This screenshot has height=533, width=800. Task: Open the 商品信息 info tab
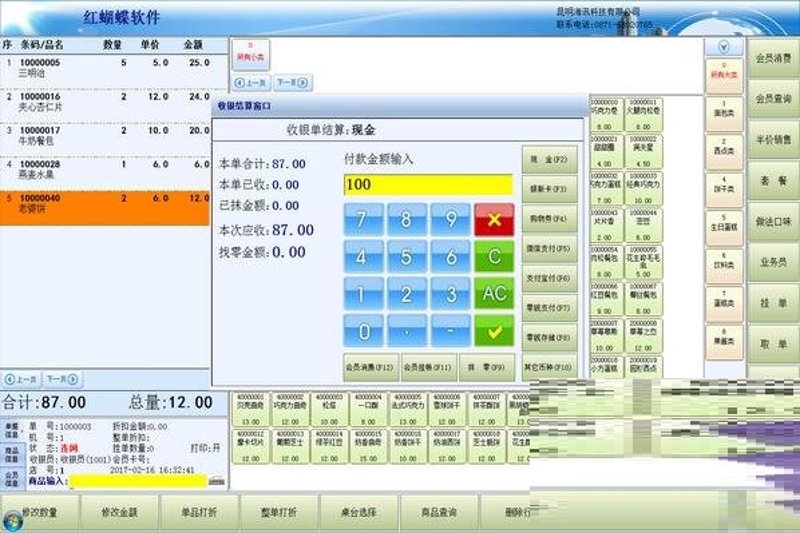(x=11, y=454)
